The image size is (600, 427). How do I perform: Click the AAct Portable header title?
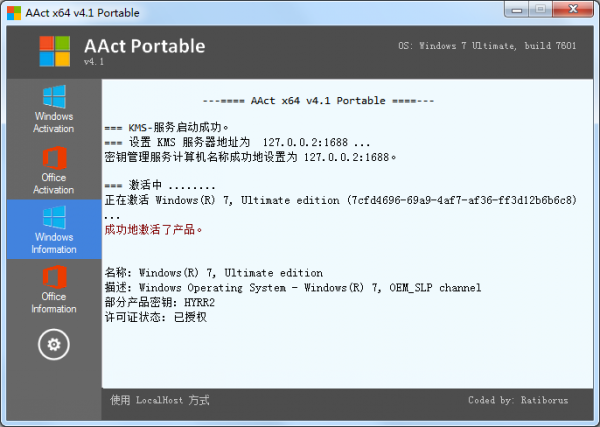pos(145,46)
